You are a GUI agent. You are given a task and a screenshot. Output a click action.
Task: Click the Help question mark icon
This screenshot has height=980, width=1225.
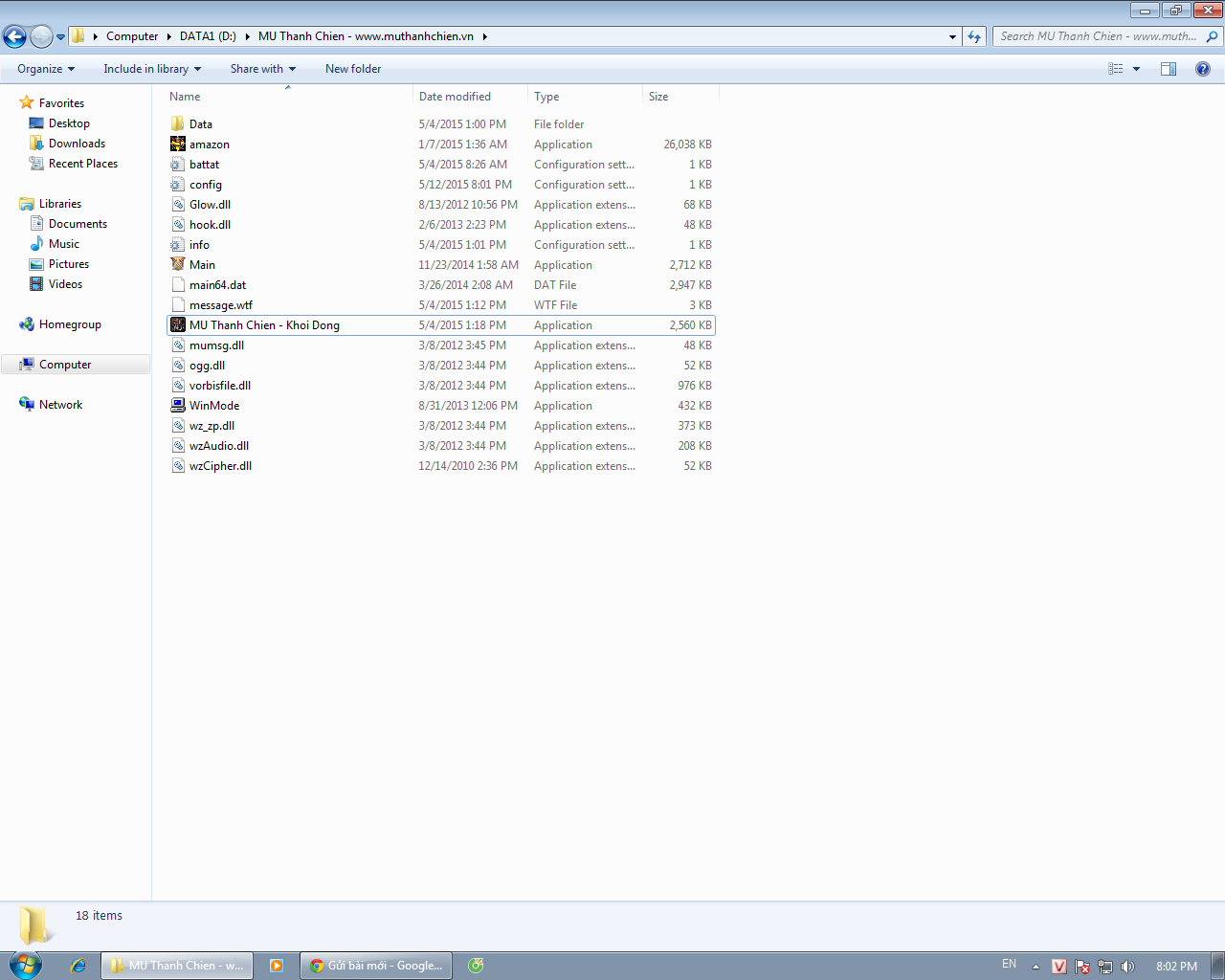click(1203, 69)
